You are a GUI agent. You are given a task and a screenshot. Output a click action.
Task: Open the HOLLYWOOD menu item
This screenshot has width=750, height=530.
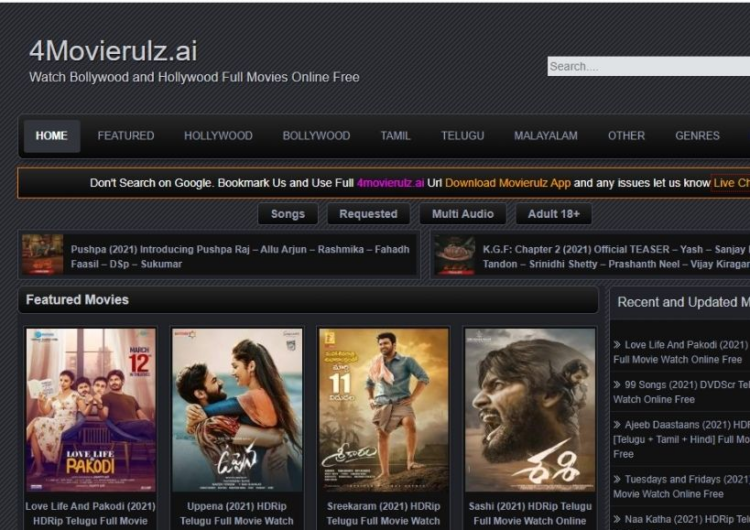pos(218,136)
